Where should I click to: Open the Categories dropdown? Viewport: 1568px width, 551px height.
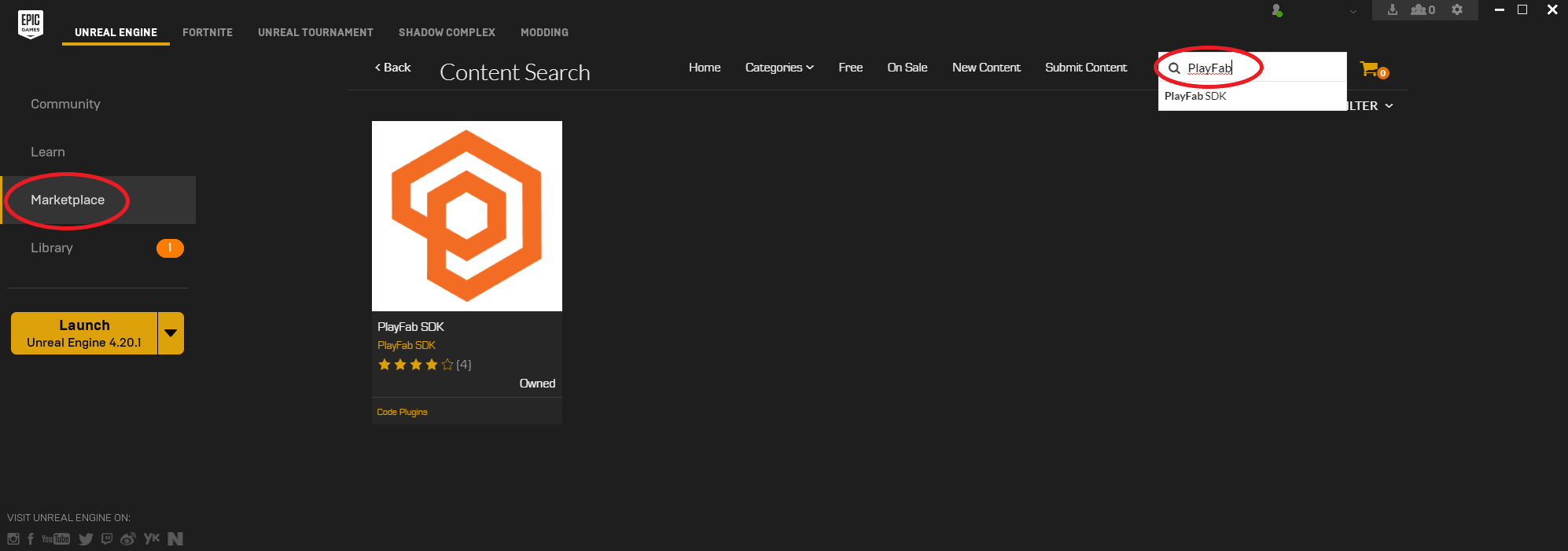779,68
